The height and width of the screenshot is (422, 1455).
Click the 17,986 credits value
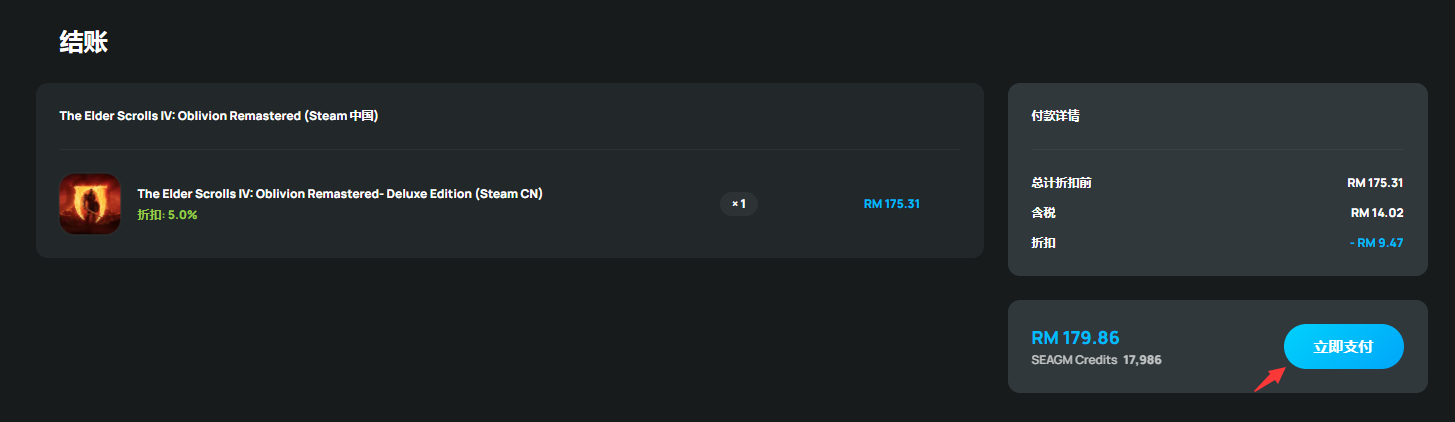tap(1142, 359)
